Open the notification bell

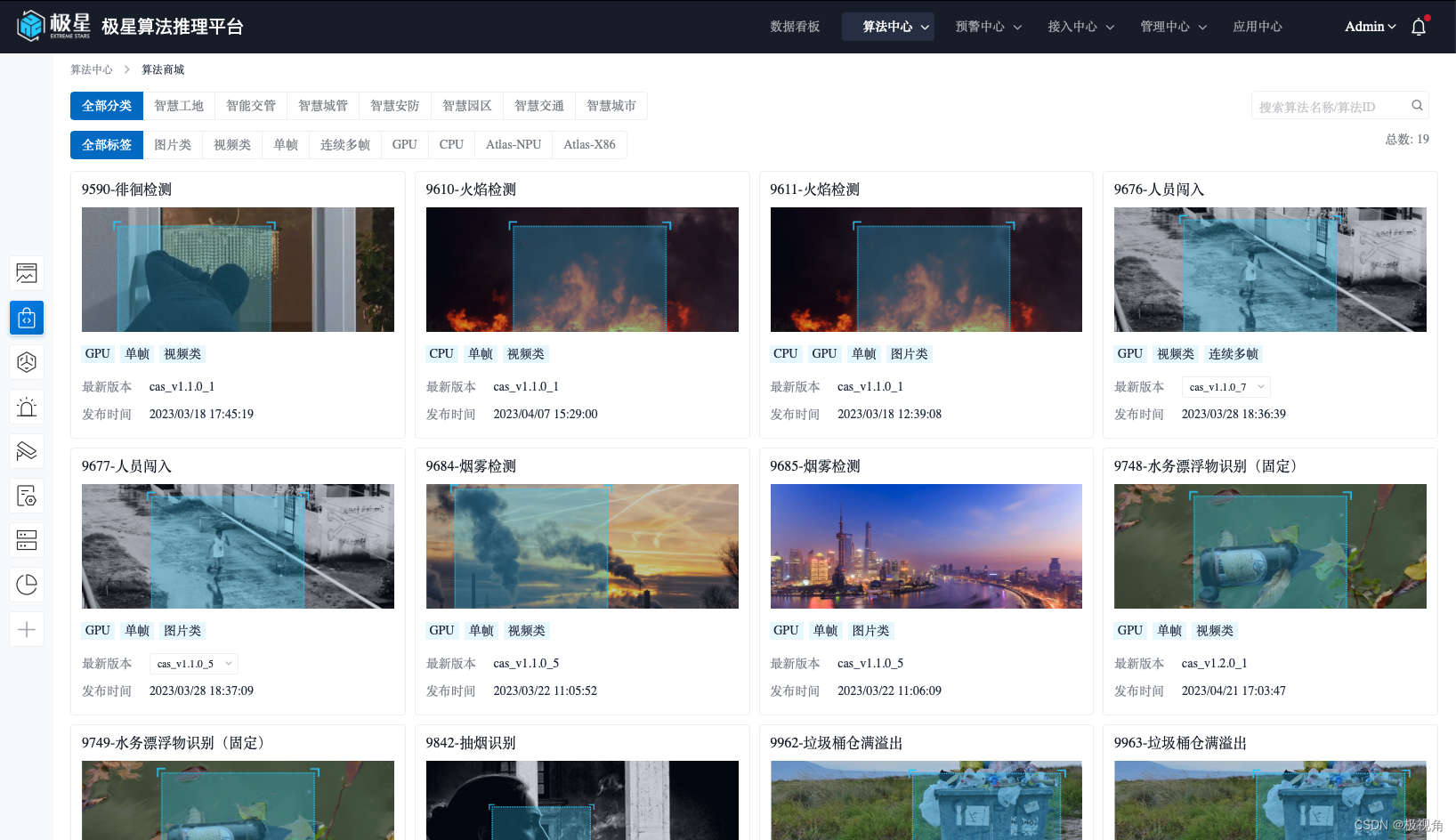pyautogui.click(x=1419, y=27)
